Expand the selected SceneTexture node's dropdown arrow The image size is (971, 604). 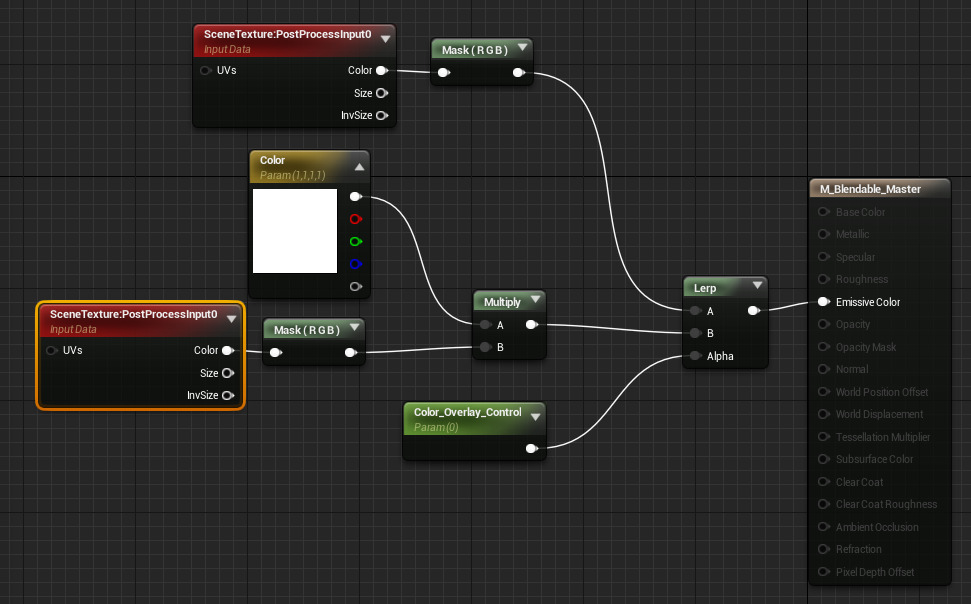231,319
